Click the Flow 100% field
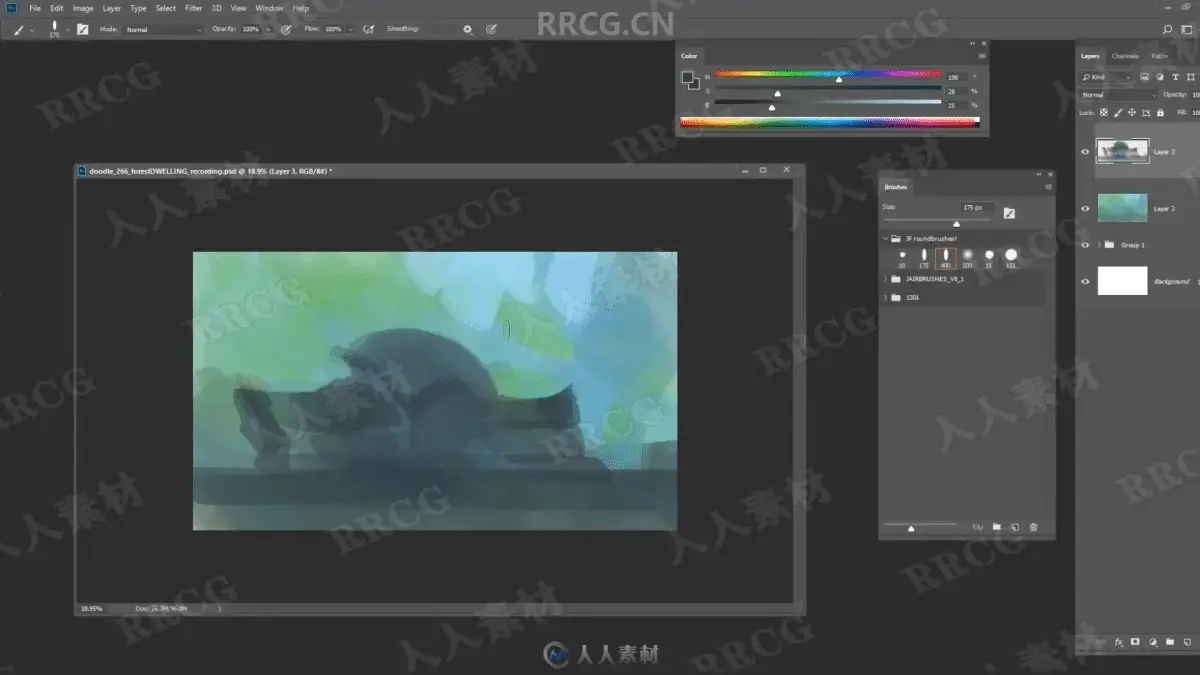Screen dimensions: 1200x675 (x=333, y=29)
